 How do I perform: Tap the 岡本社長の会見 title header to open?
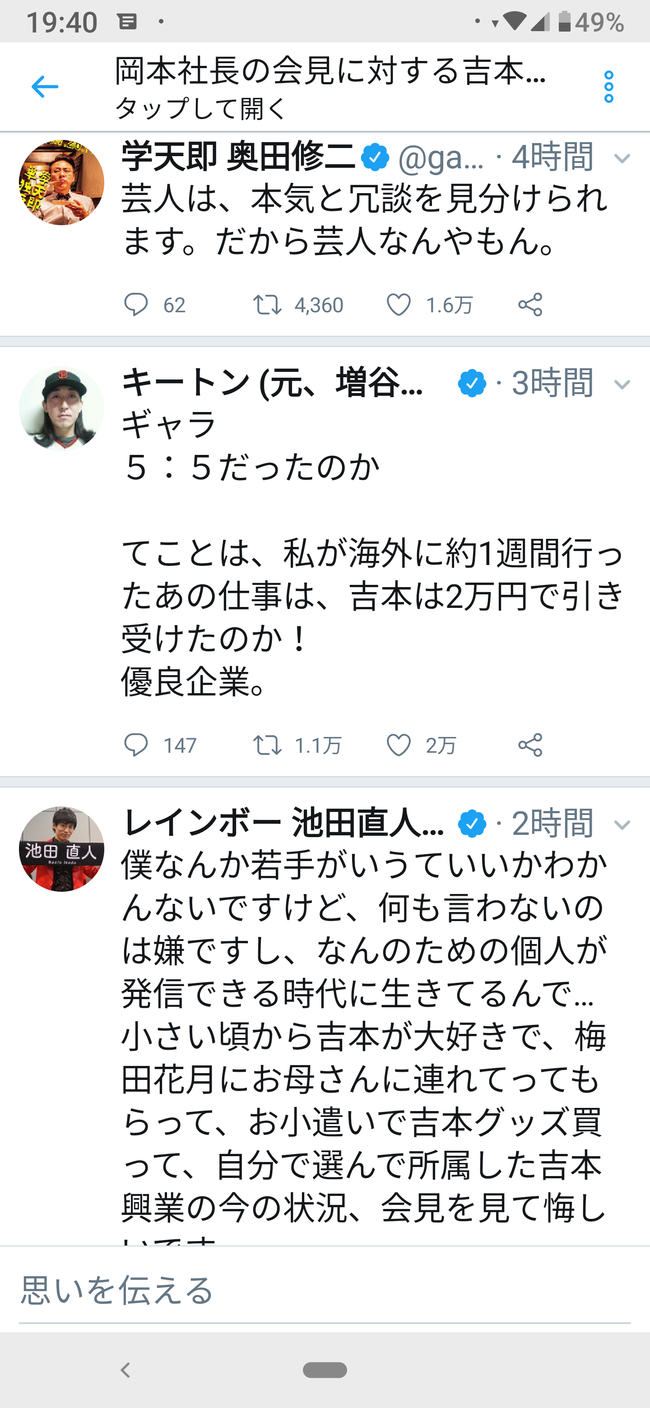tap(331, 87)
